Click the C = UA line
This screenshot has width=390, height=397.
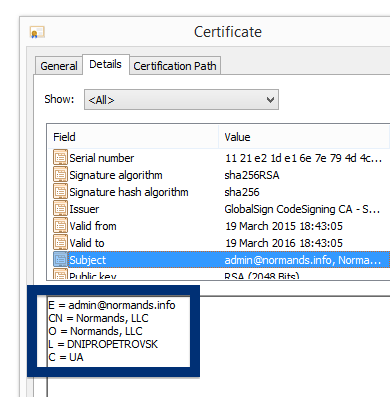coord(66,357)
